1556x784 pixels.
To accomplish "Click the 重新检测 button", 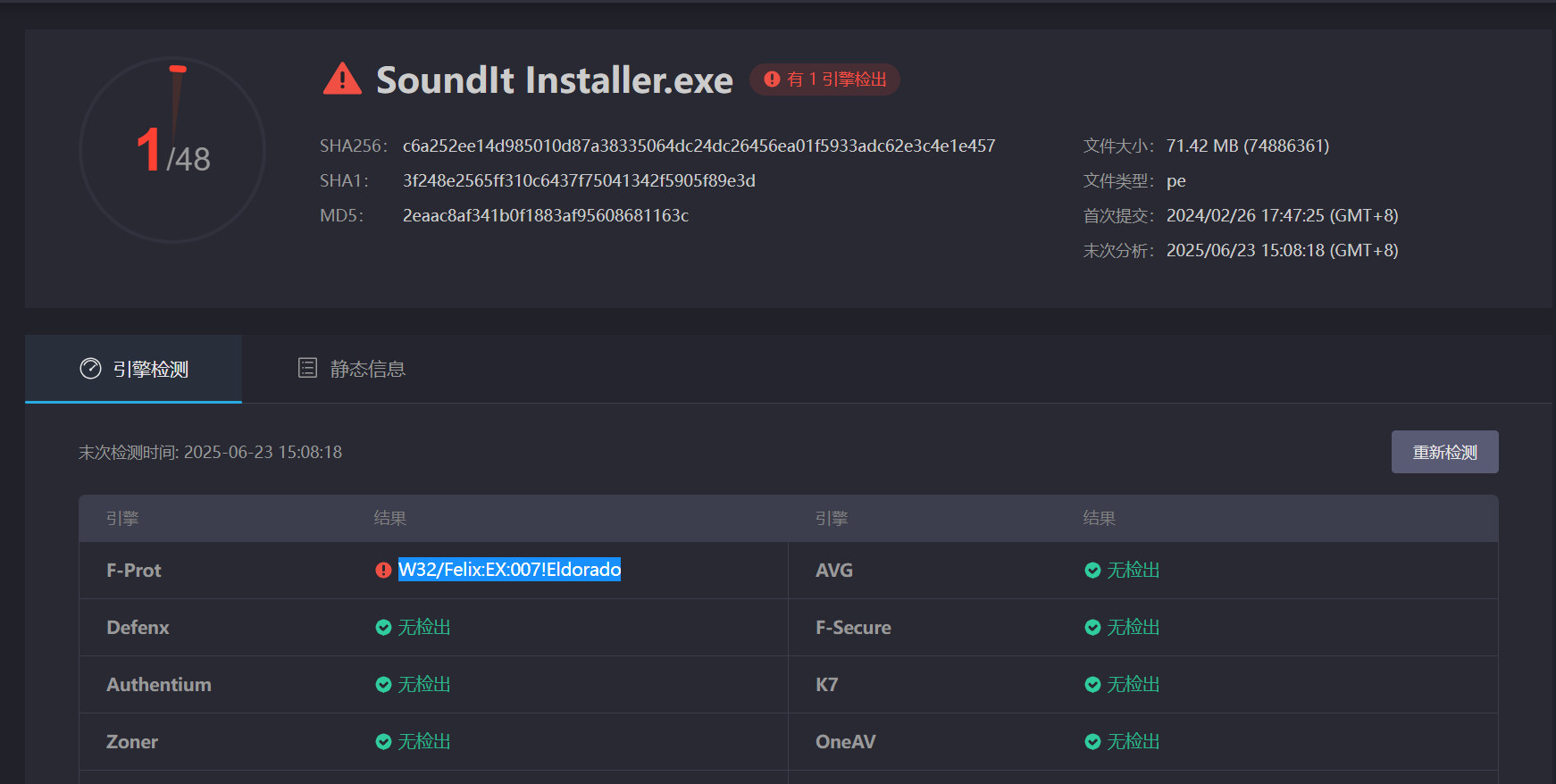I will (x=1444, y=452).
